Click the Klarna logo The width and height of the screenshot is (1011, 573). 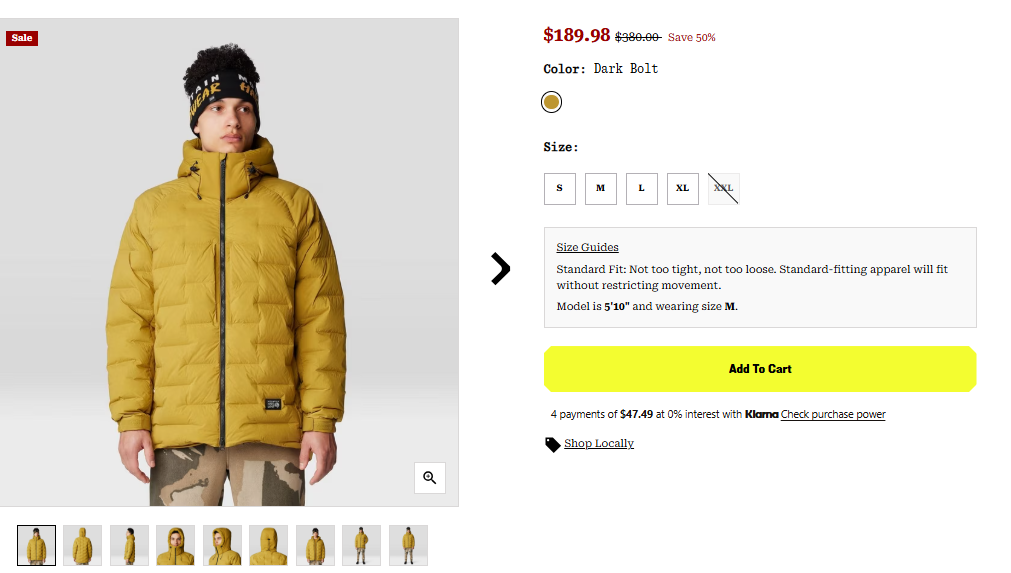[761, 414]
